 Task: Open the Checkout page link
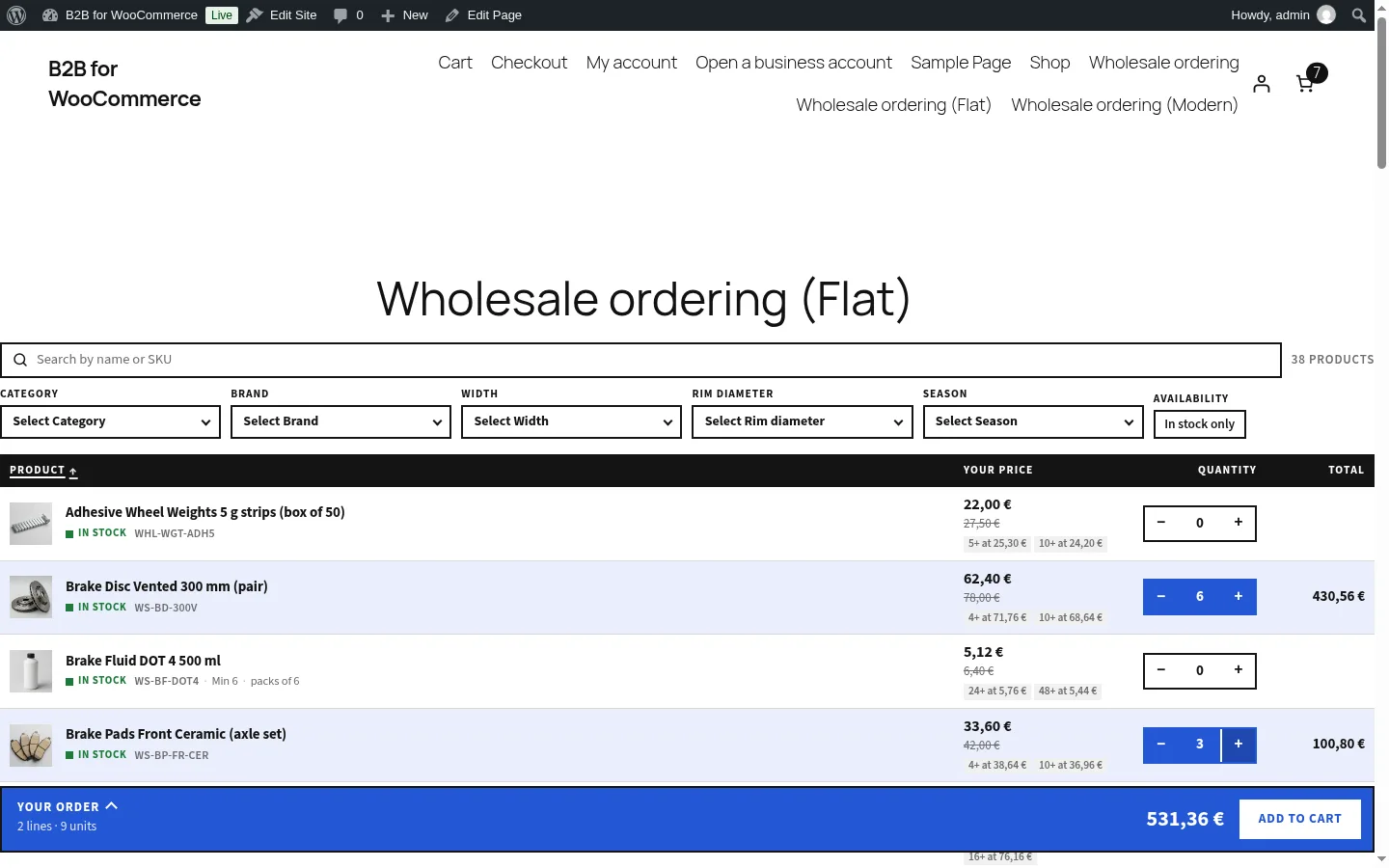pyautogui.click(x=529, y=63)
